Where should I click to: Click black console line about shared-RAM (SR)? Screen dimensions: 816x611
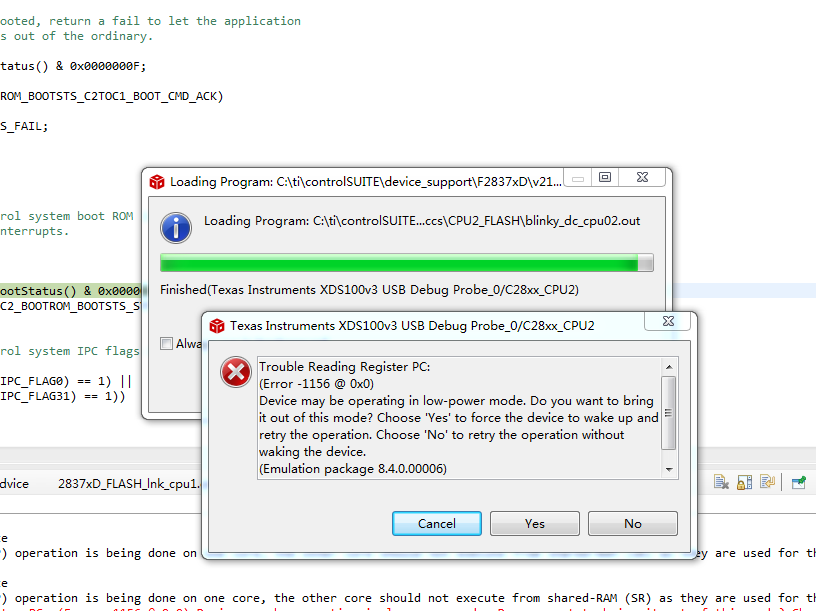tap(408, 598)
